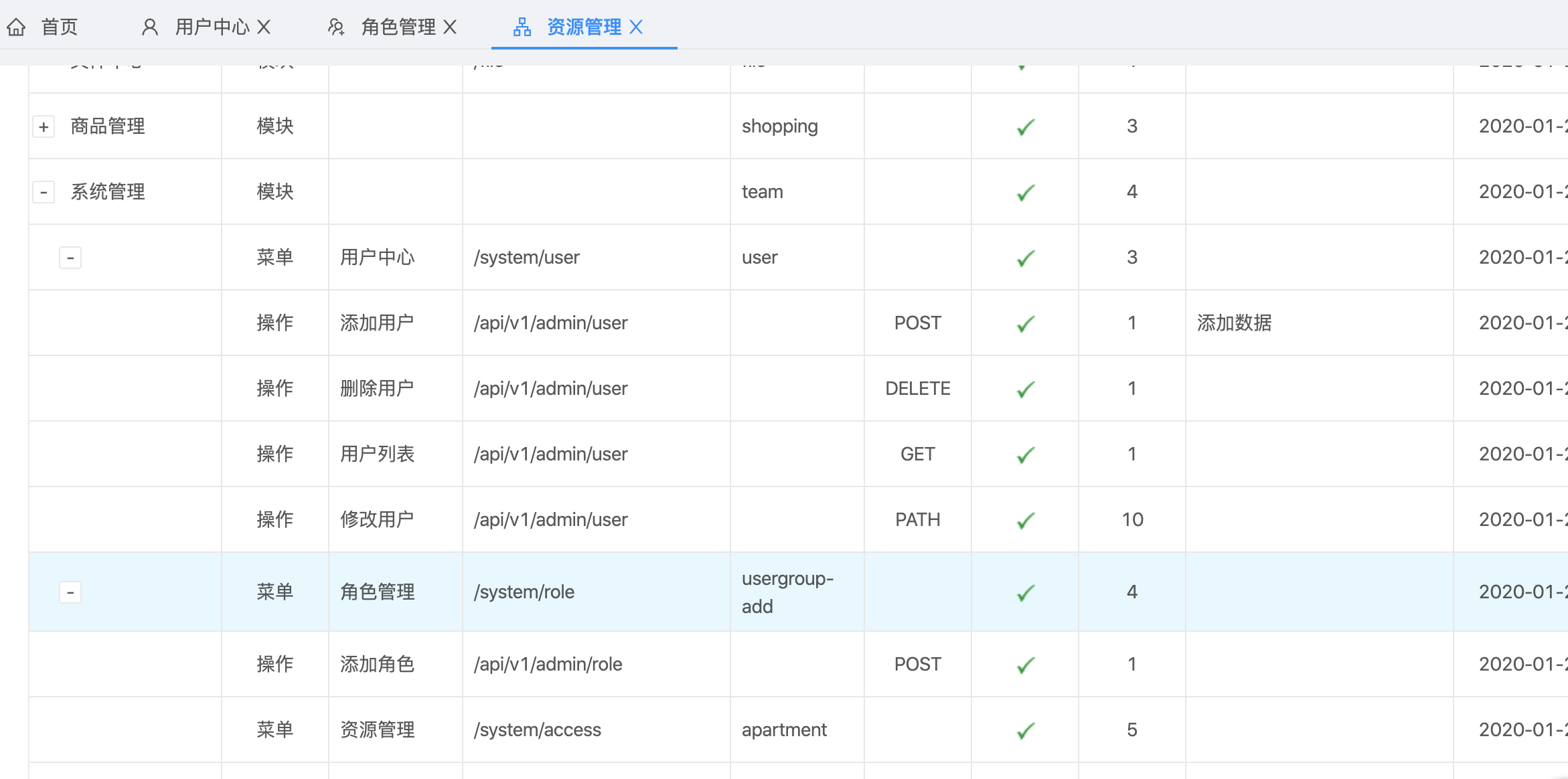Click the user icon on 用户中心 tab
Viewport: 1568px width, 779px height.
coord(150,27)
